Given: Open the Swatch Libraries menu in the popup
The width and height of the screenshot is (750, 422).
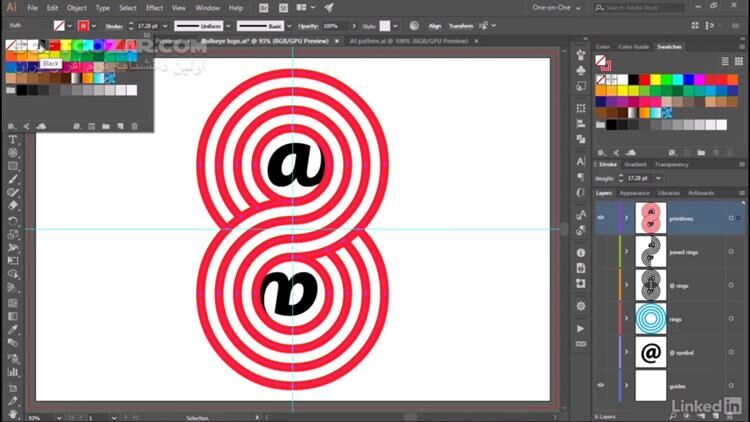Looking at the screenshot, I should point(13,126).
